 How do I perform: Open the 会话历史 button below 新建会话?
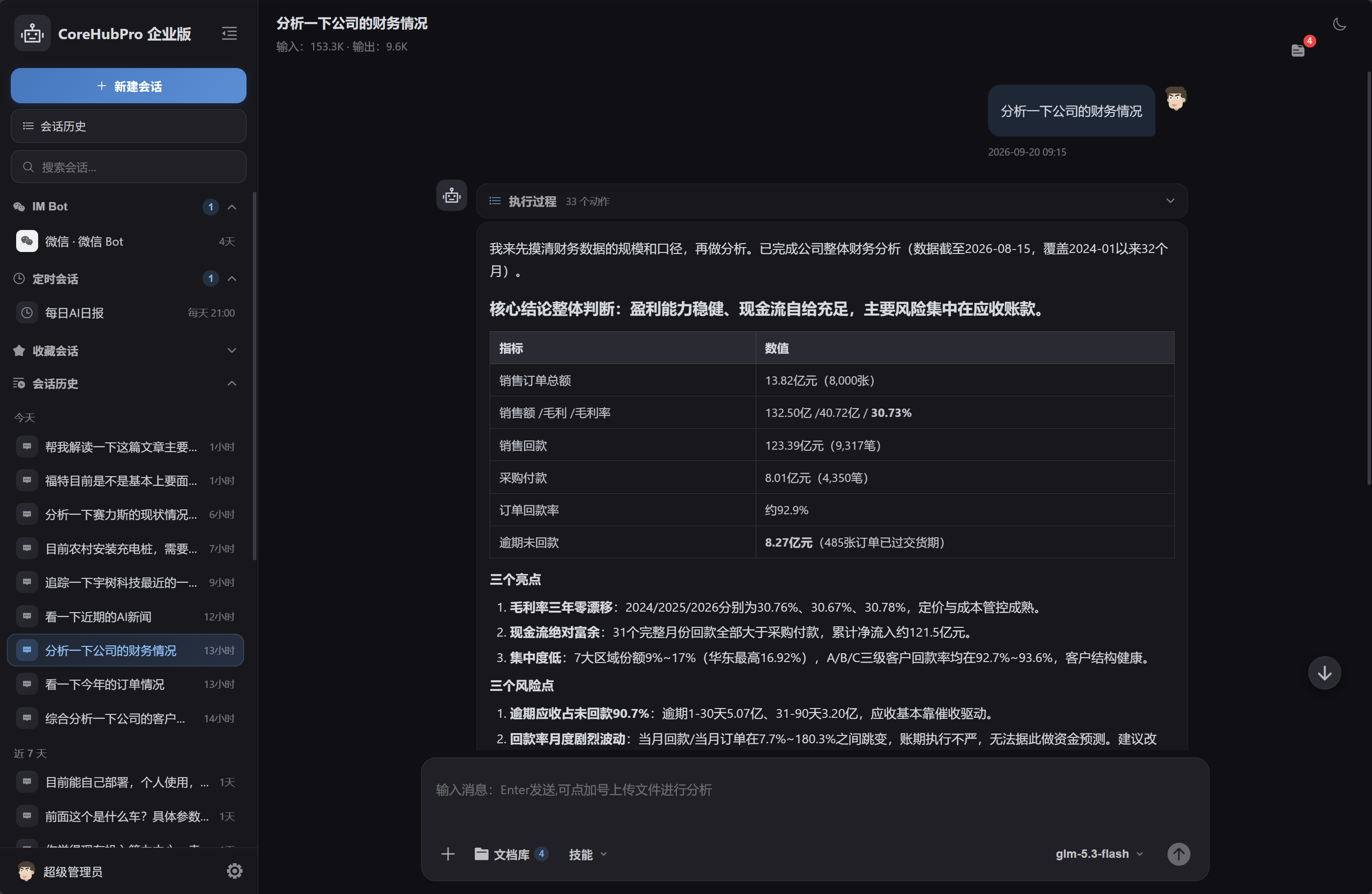[x=129, y=126]
